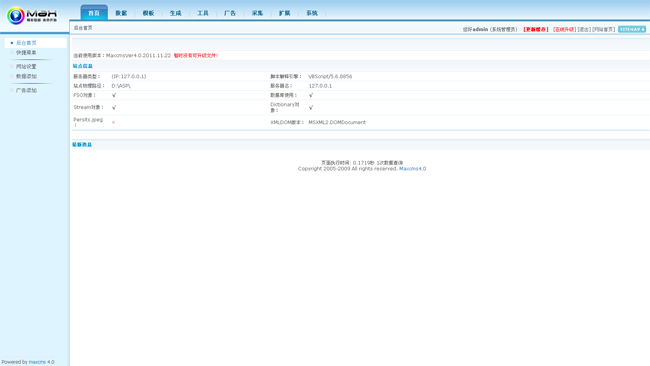Screen dimensions: 650x366
Task: Click the 退出 logout link
Action: pos(584,29)
